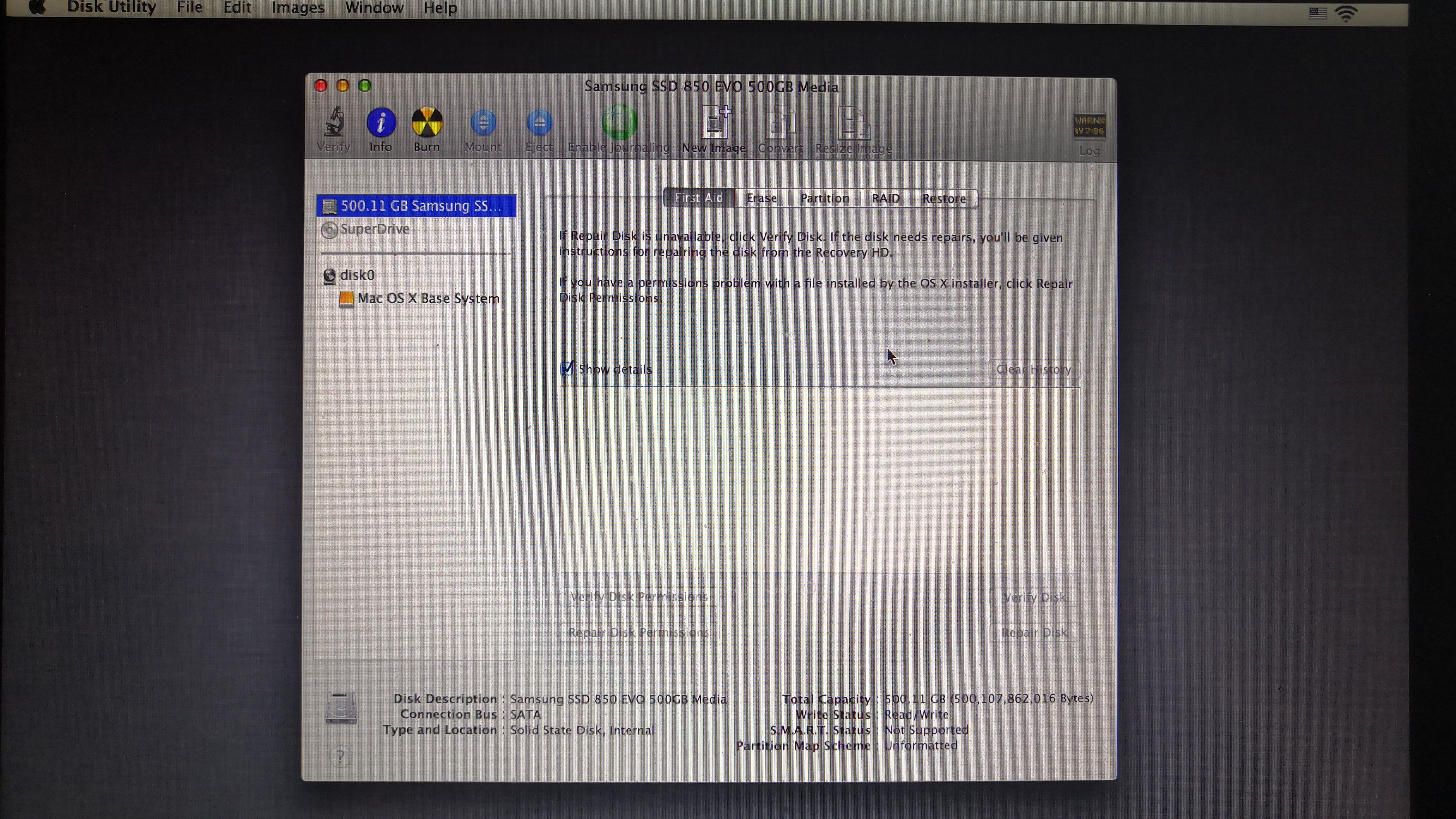Click the Verify microscope toolbar icon
The width and height of the screenshot is (1456, 819).
[x=333, y=123]
